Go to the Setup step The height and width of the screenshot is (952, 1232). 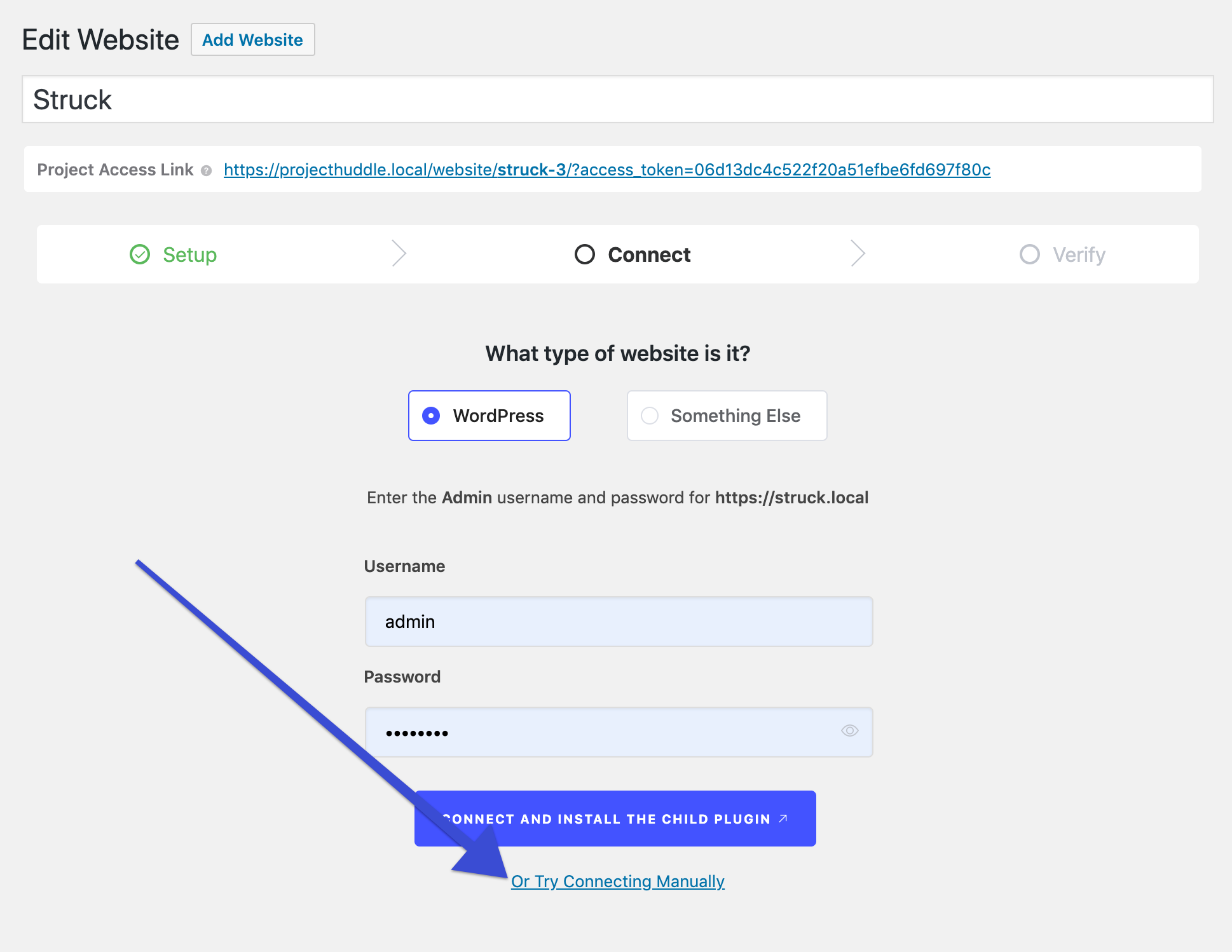click(x=189, y=255)
